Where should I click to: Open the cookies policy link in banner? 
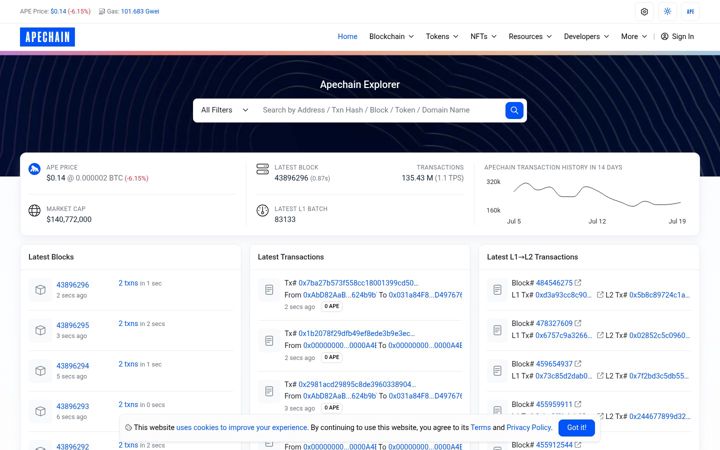(242, 428)
